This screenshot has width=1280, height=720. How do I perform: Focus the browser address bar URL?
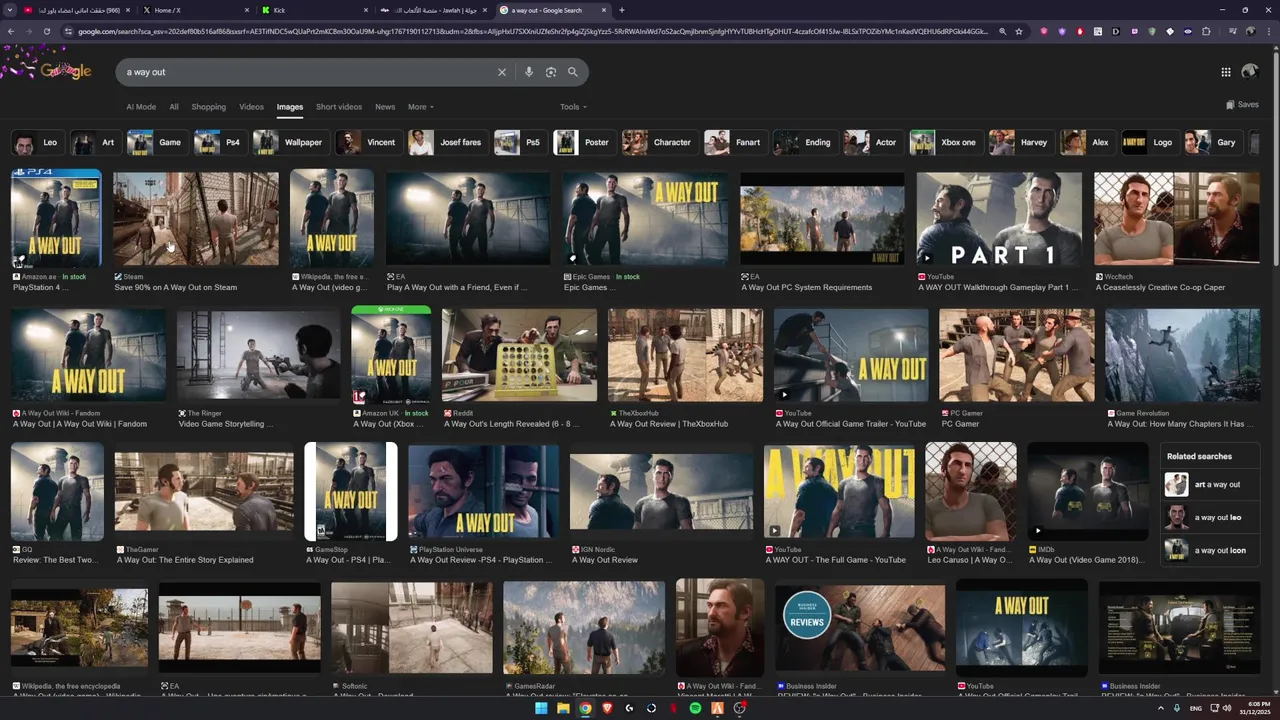tap(530, 31)
